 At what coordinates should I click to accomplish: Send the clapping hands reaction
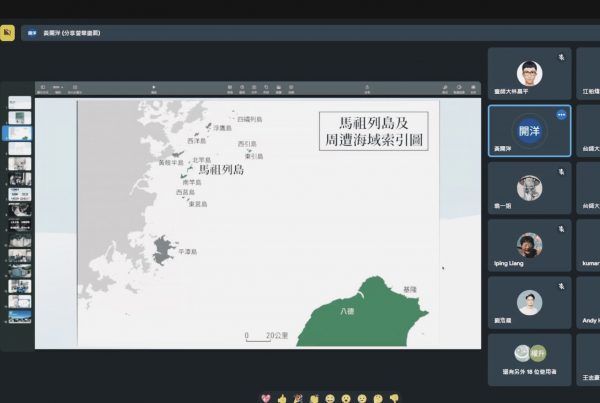coord(313,397)
